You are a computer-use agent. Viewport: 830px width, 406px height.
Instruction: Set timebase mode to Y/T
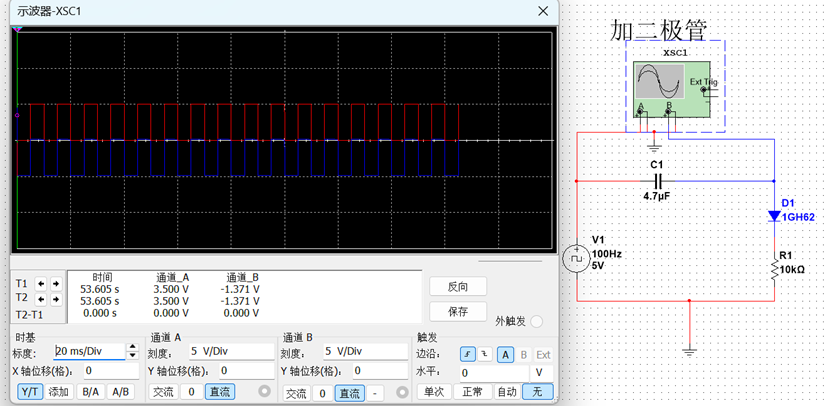click(x=30, y=392)
